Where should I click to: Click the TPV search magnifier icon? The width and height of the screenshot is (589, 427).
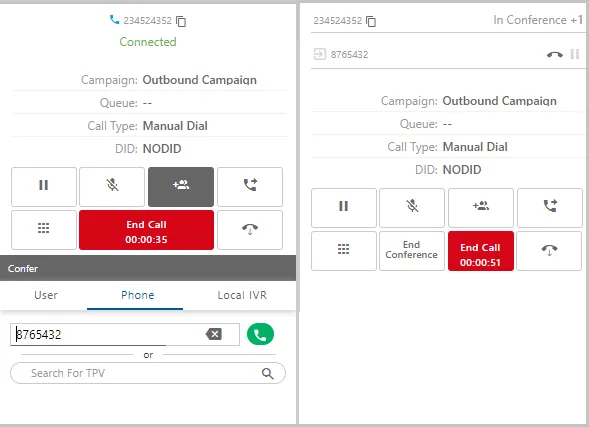coord(267,373)
